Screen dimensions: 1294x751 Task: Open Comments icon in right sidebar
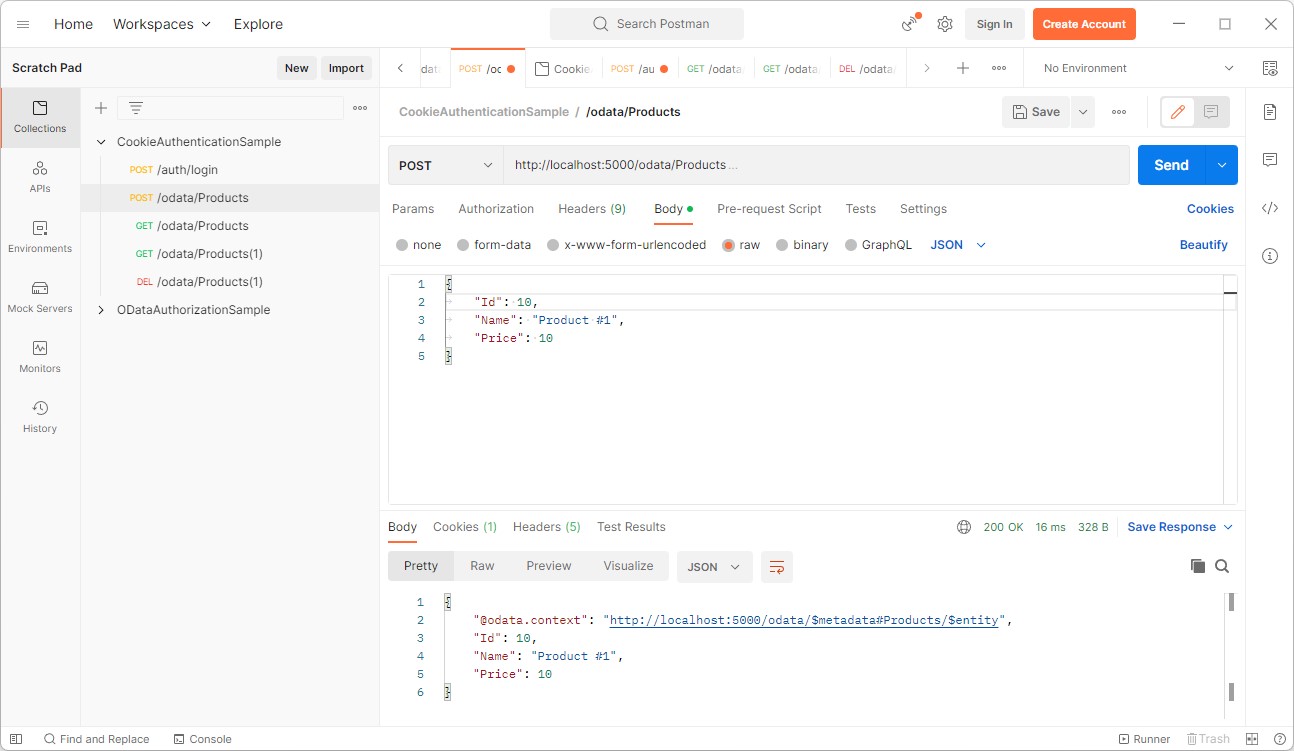(x=1270, y=160)
